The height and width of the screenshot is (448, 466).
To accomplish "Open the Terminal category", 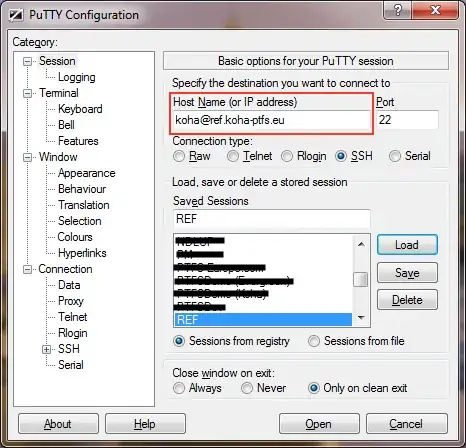I will tap(59, 93).
